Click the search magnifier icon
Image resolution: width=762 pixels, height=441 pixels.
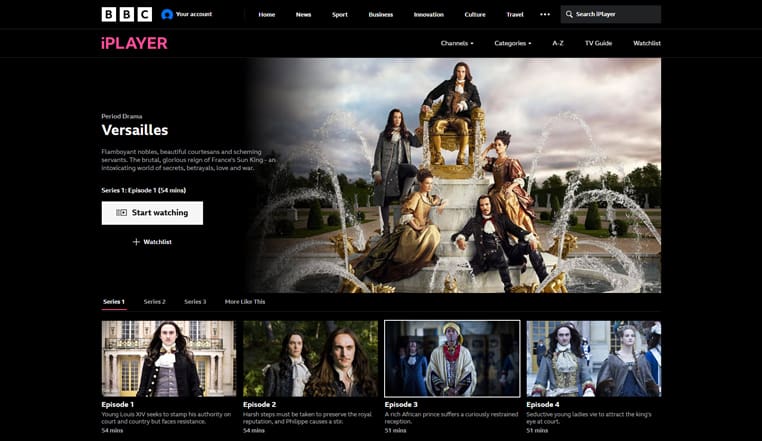click(x=569, y=14)
